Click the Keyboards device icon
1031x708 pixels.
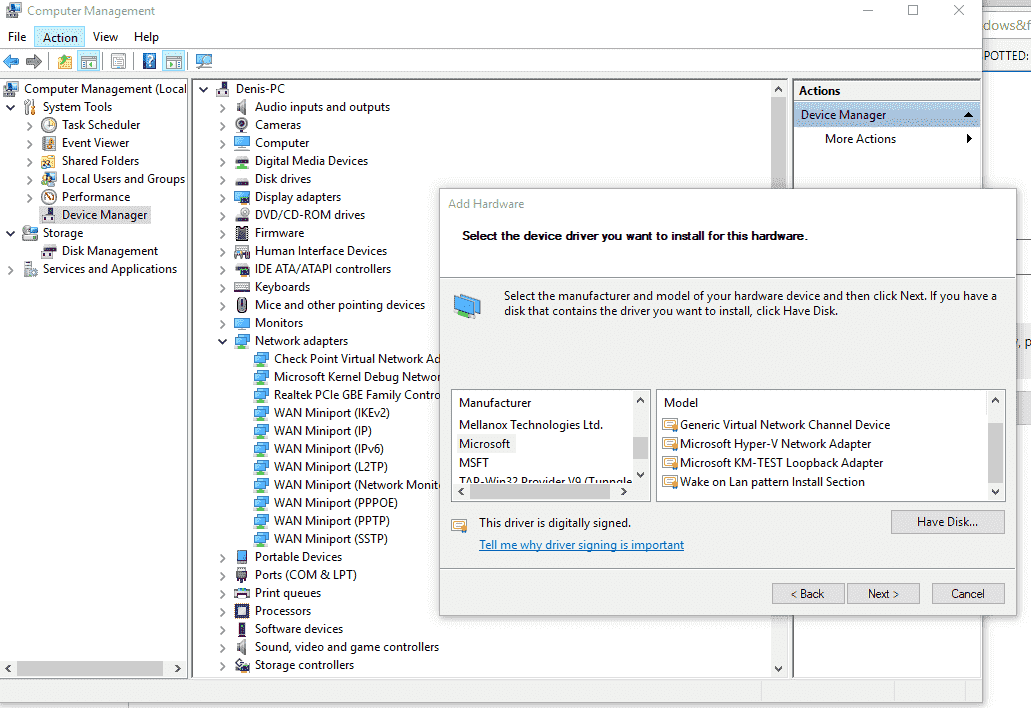(x=242, y=287)
